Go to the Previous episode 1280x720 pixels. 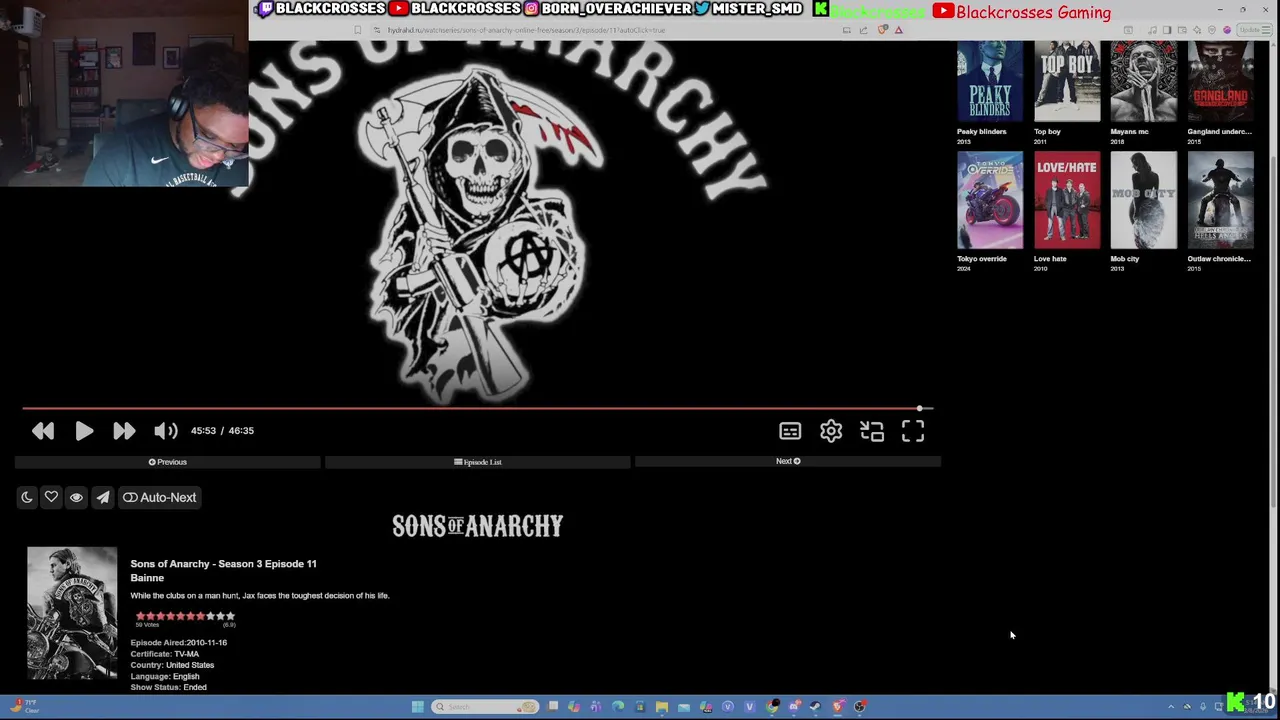pyautogui.click(x=168, y=462)
